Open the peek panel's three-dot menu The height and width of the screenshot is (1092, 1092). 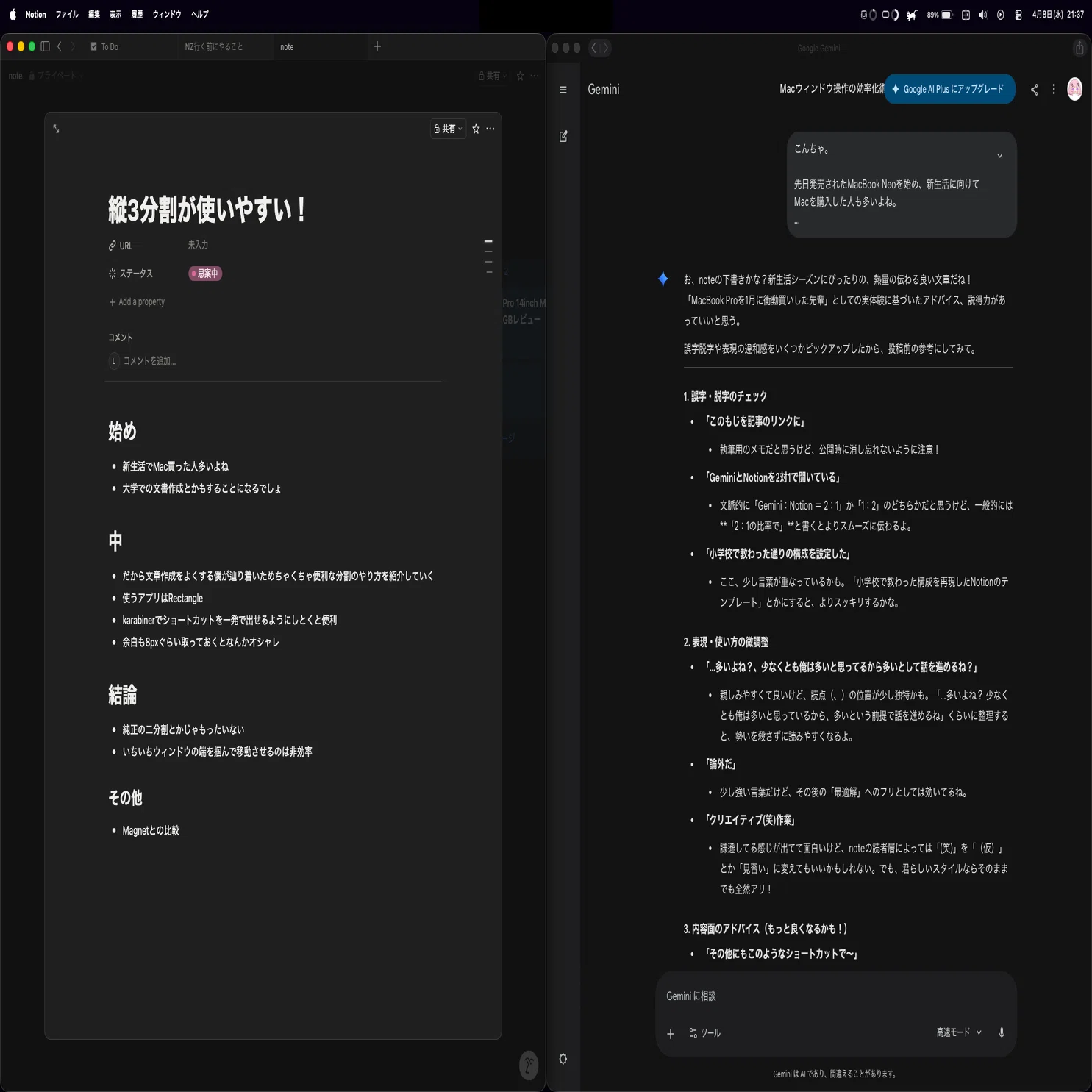[490, 129]
